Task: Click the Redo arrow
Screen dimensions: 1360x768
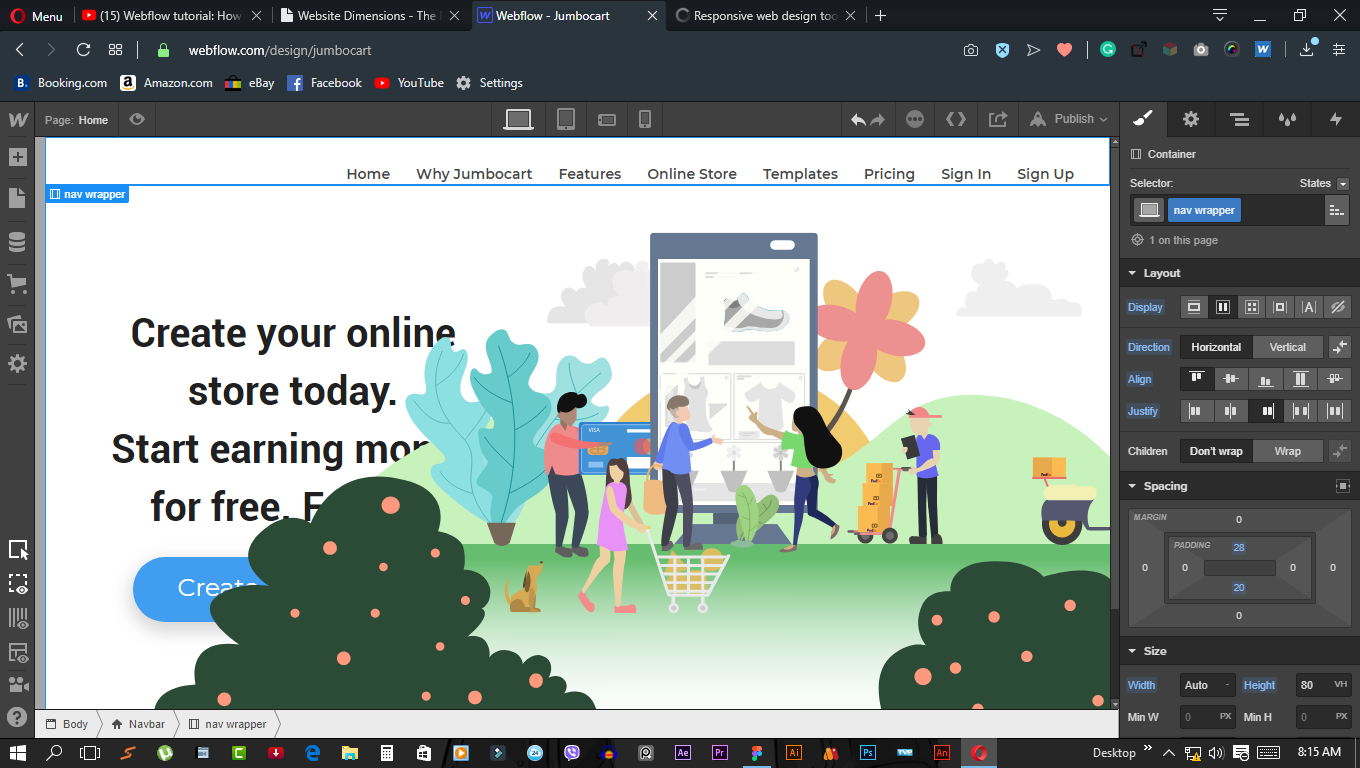Action: 878,120
